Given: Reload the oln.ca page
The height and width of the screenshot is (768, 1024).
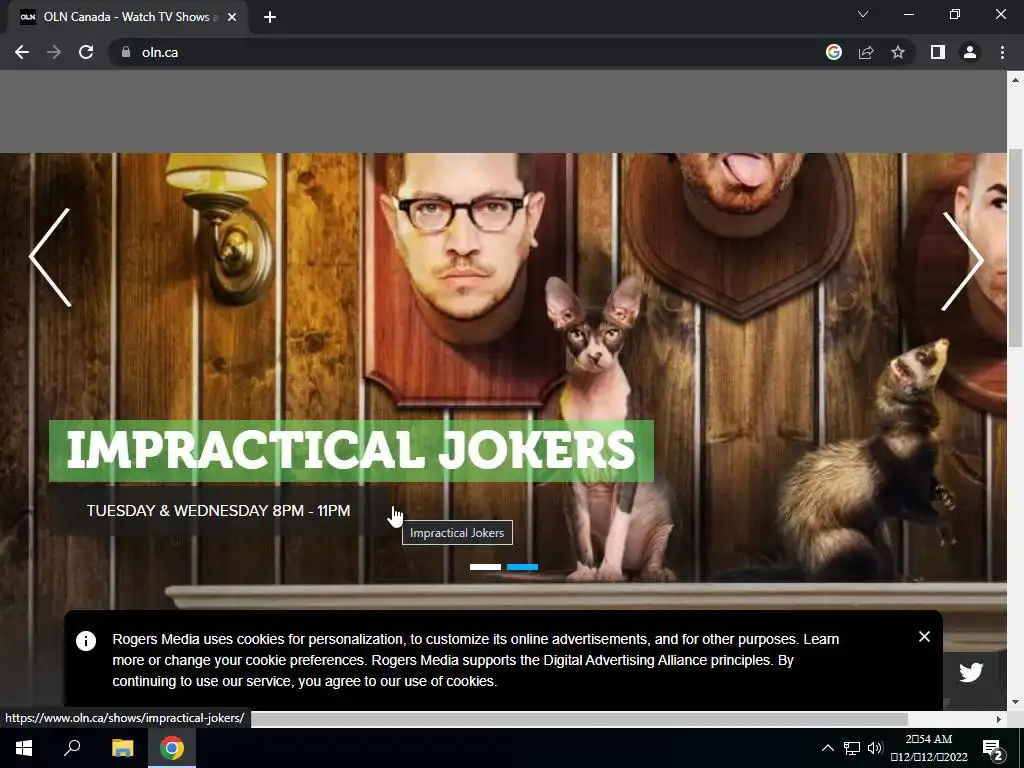Looking at the screenshot, I should [x=86, y=52].
